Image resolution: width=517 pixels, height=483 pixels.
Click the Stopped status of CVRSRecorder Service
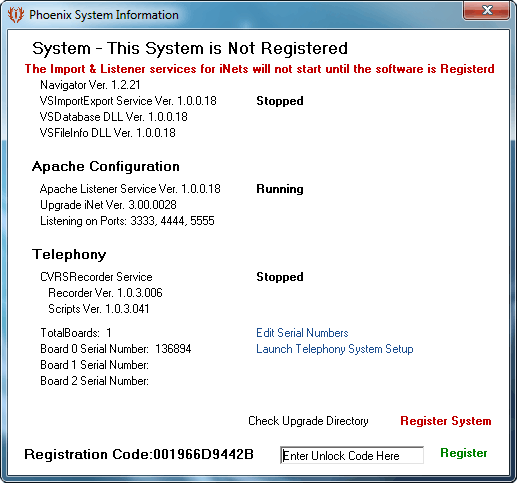280,277
